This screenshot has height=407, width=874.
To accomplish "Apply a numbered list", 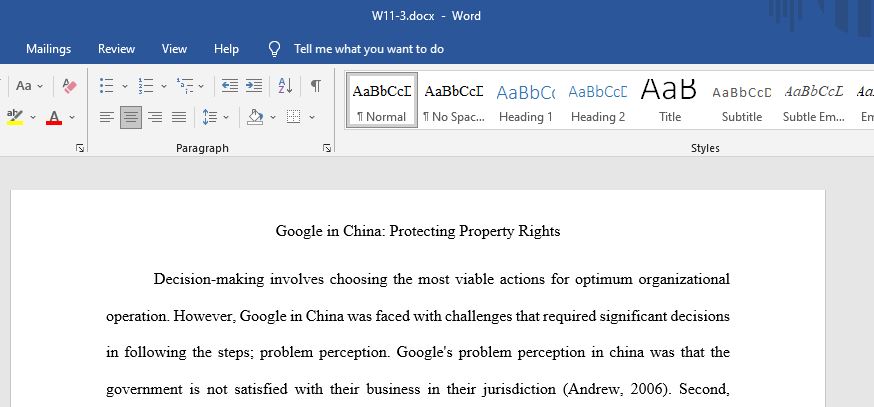I will pos(146,86).
